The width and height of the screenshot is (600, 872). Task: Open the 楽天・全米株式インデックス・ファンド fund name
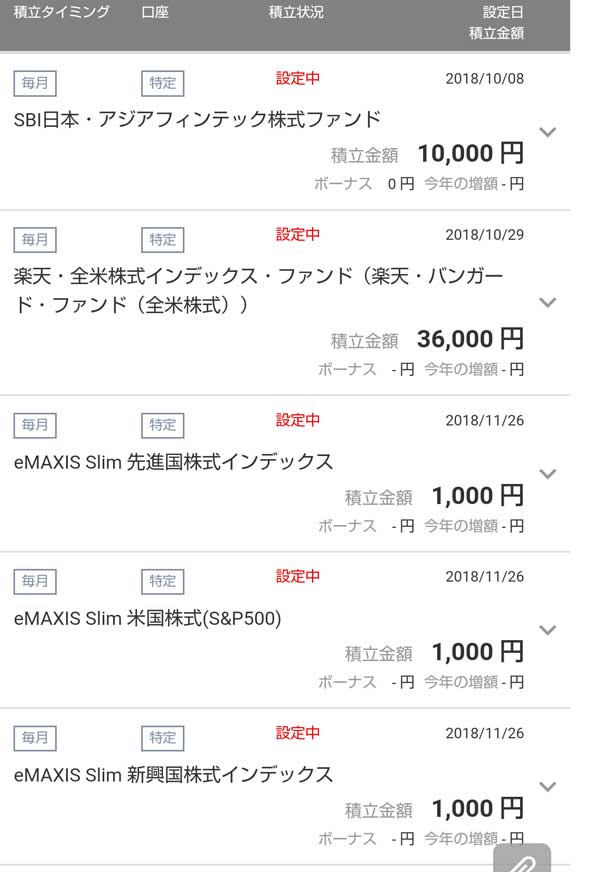[258, 290]
